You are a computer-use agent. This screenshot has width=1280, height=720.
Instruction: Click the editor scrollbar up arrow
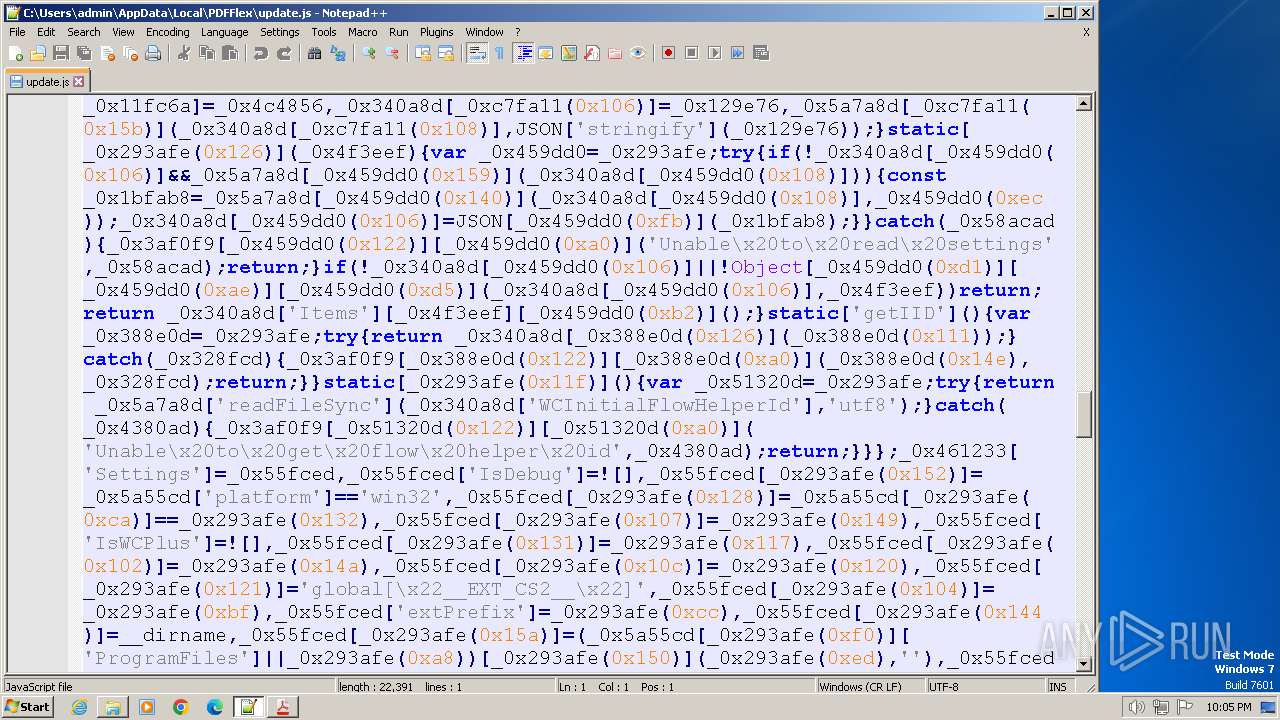(x=1084, y=103)
